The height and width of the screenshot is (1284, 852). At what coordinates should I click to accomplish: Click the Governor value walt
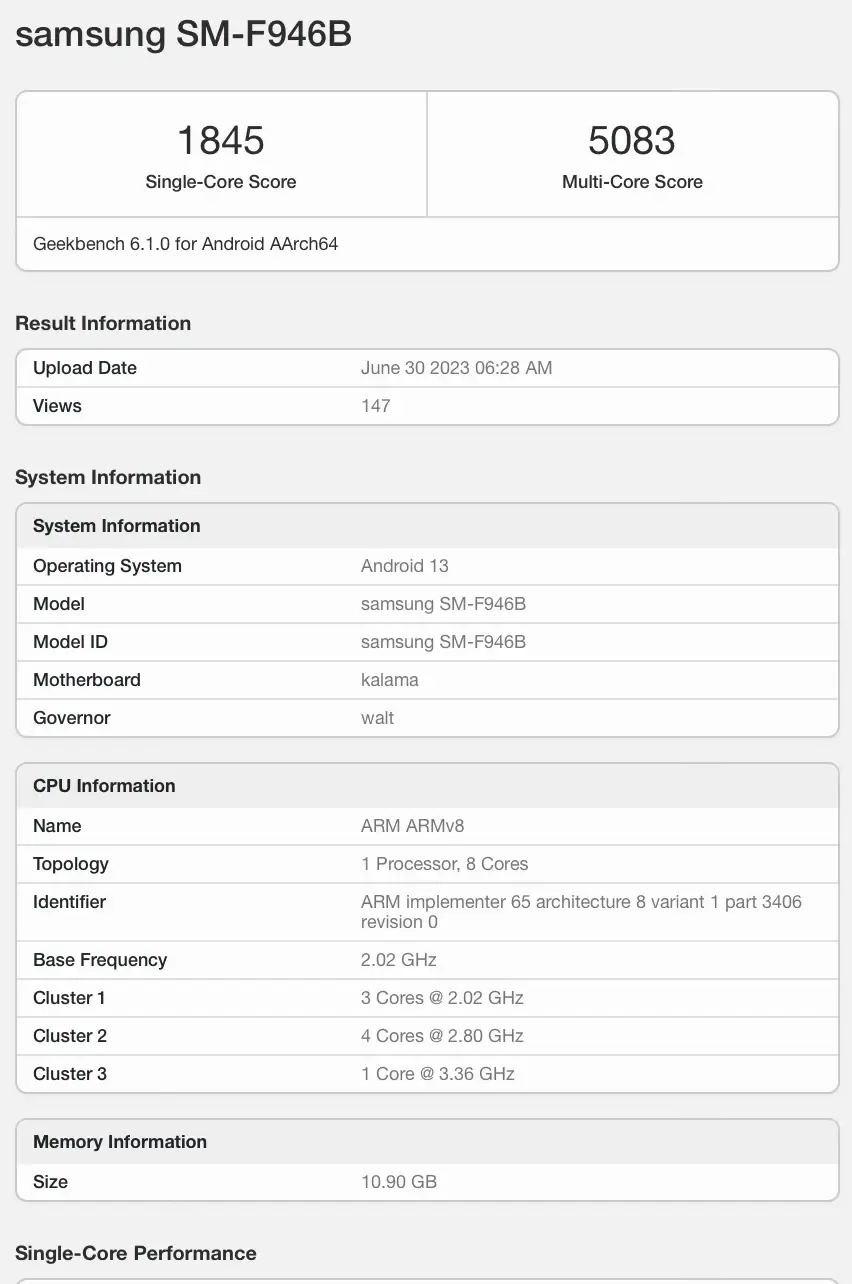pos(378,718)
